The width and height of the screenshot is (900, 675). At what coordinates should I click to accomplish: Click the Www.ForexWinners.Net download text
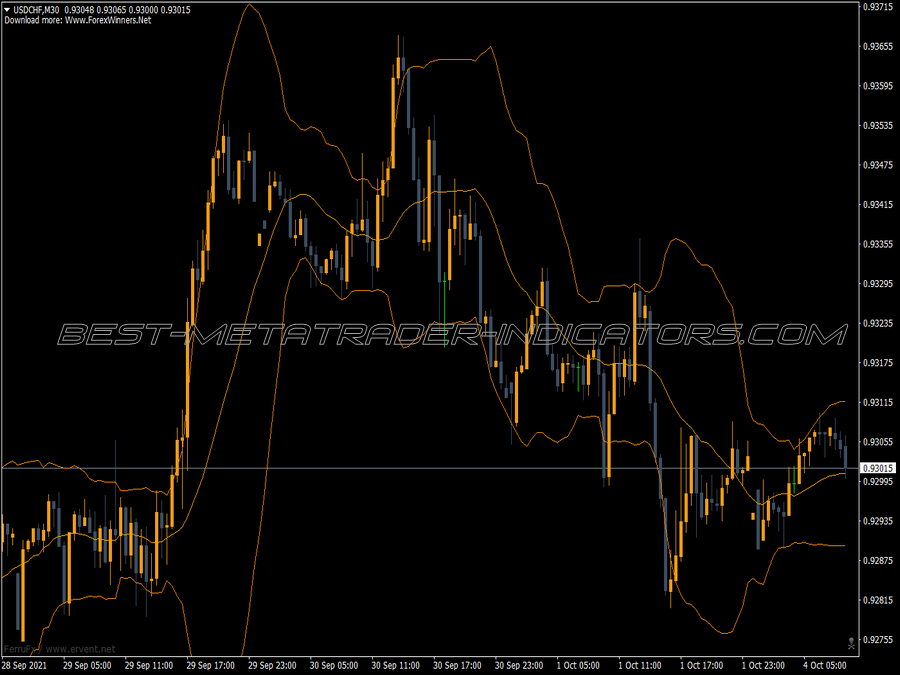[108, 20]
